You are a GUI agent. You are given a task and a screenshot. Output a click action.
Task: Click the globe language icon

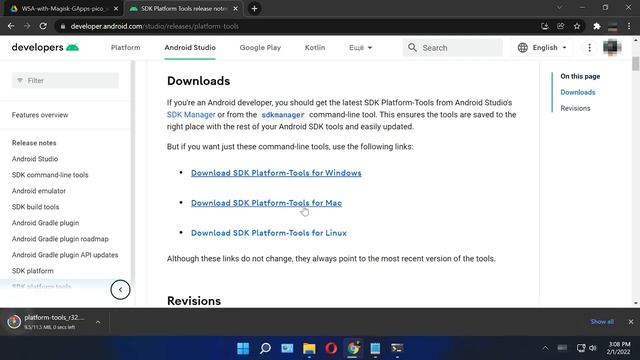[522, 47]
